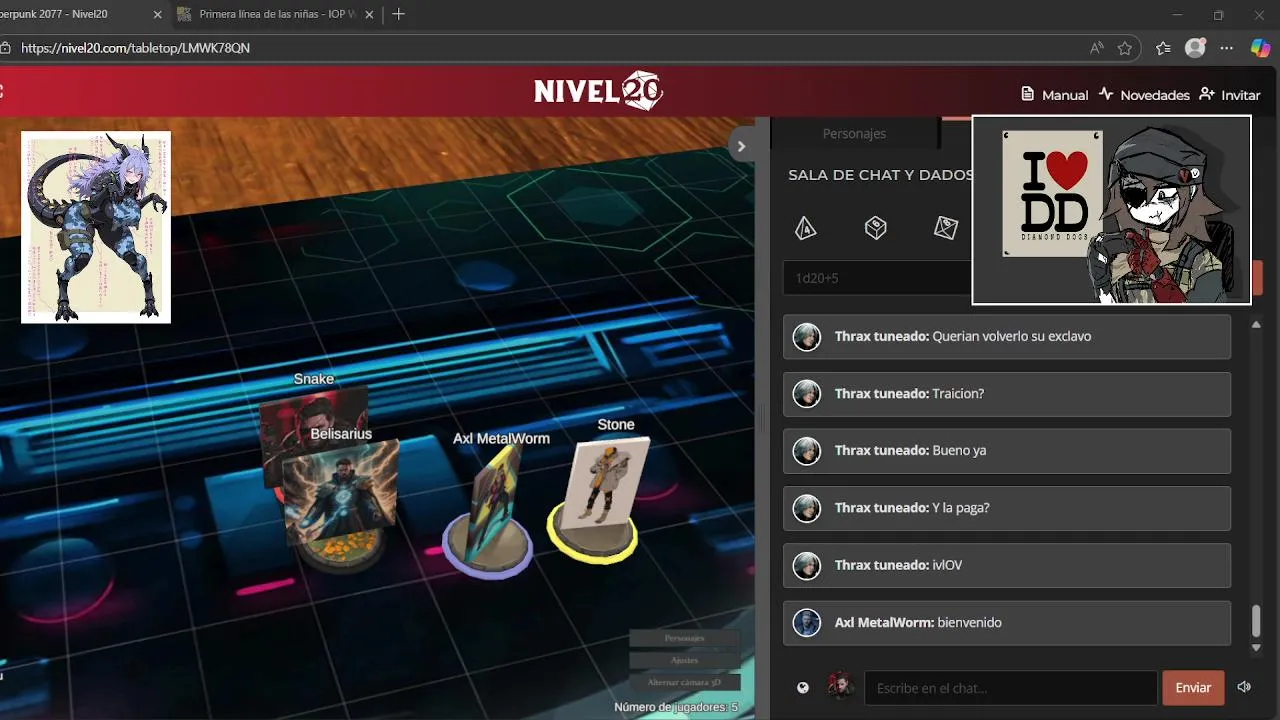Click avatar beside 'Y la paga?' message

click(x=806, y=508)
